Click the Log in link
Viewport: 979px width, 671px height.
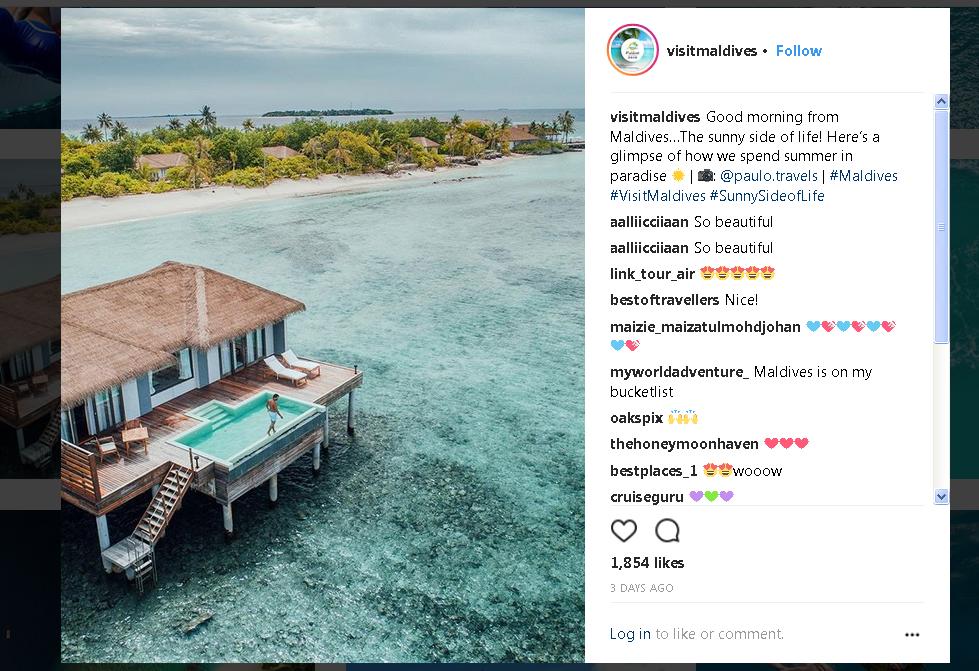pyautogui.click(x=630, y=634)
